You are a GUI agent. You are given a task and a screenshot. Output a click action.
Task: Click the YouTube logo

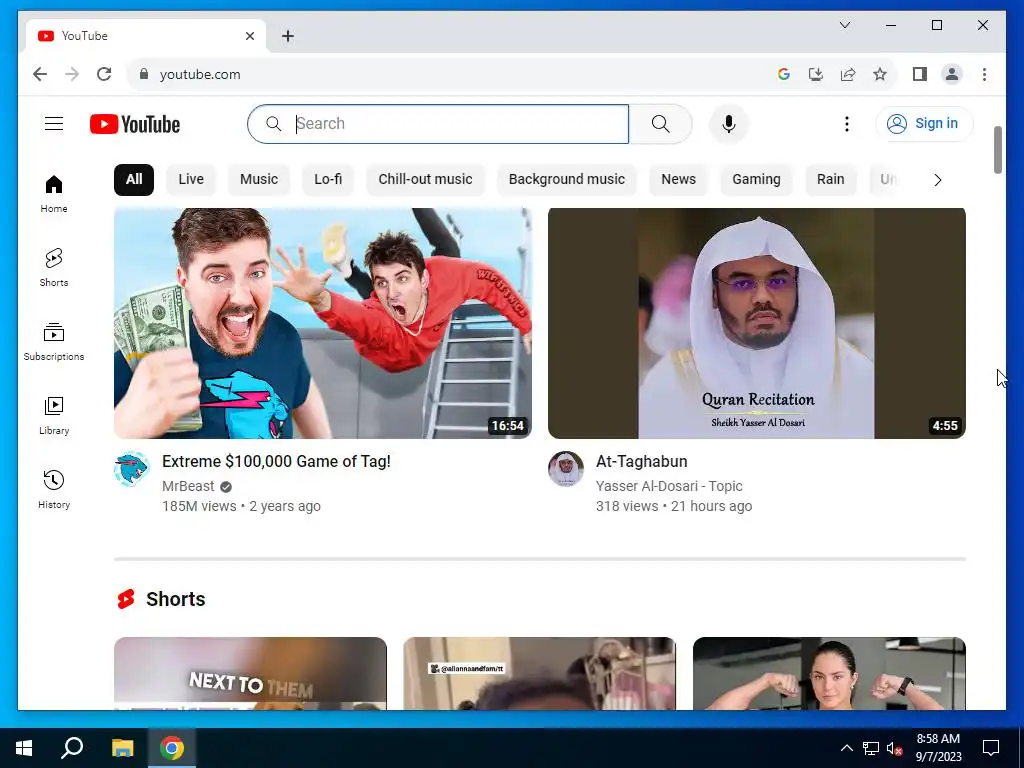(135, 124)
